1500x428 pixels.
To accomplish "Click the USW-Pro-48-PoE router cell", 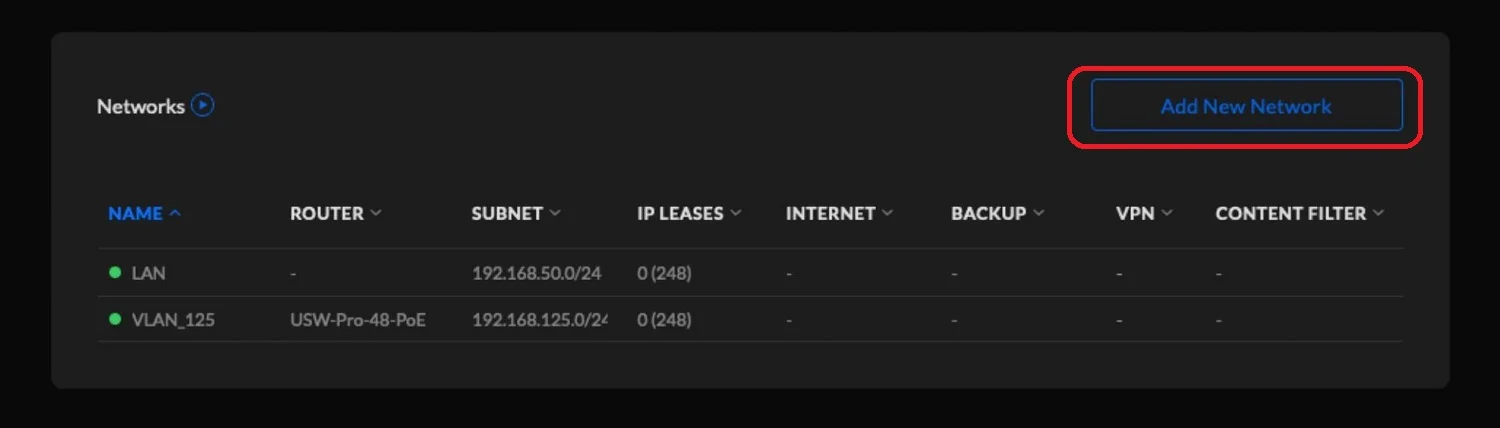I will click(357, 321).
